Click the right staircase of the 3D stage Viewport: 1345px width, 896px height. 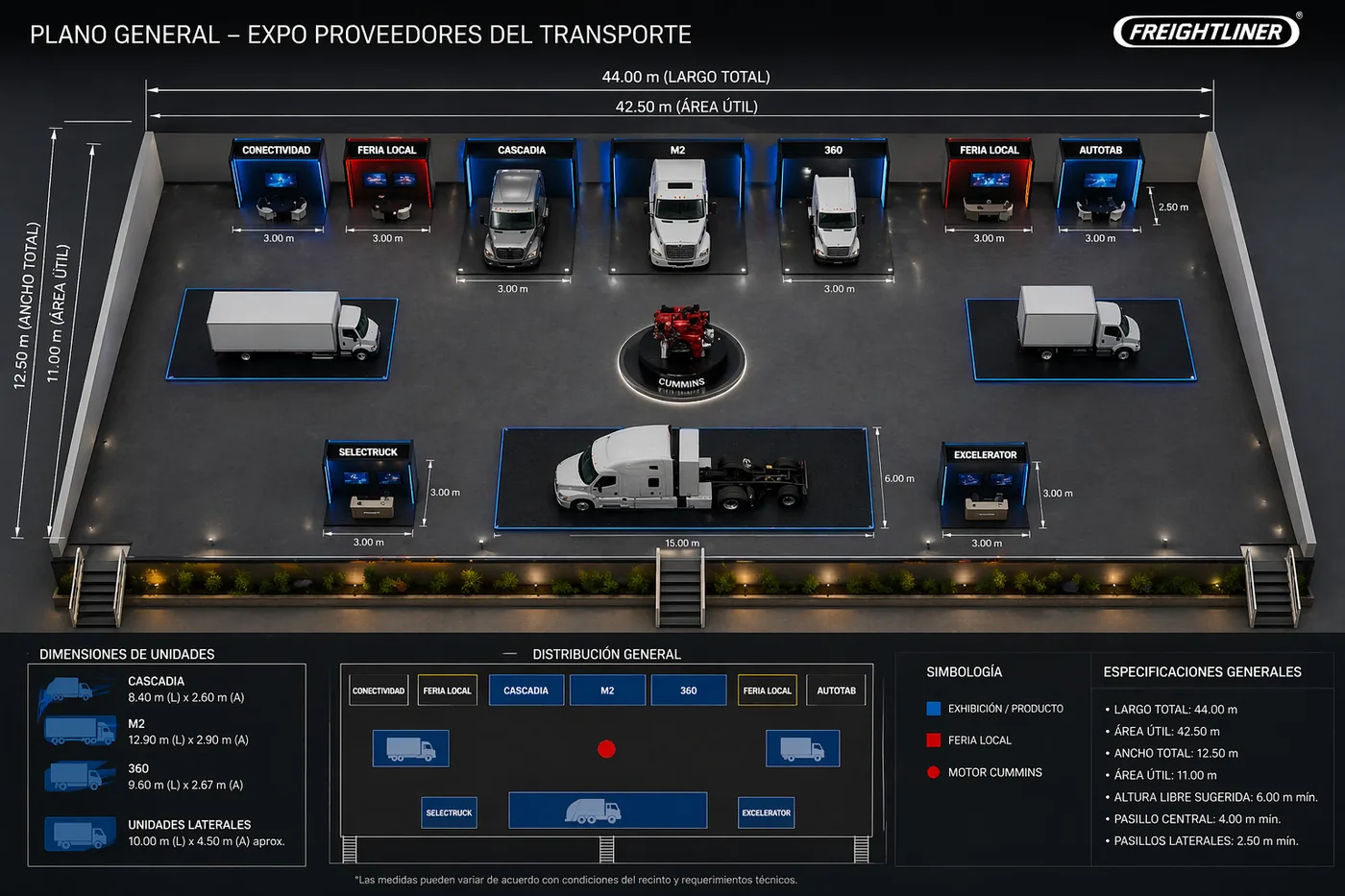1272,588
